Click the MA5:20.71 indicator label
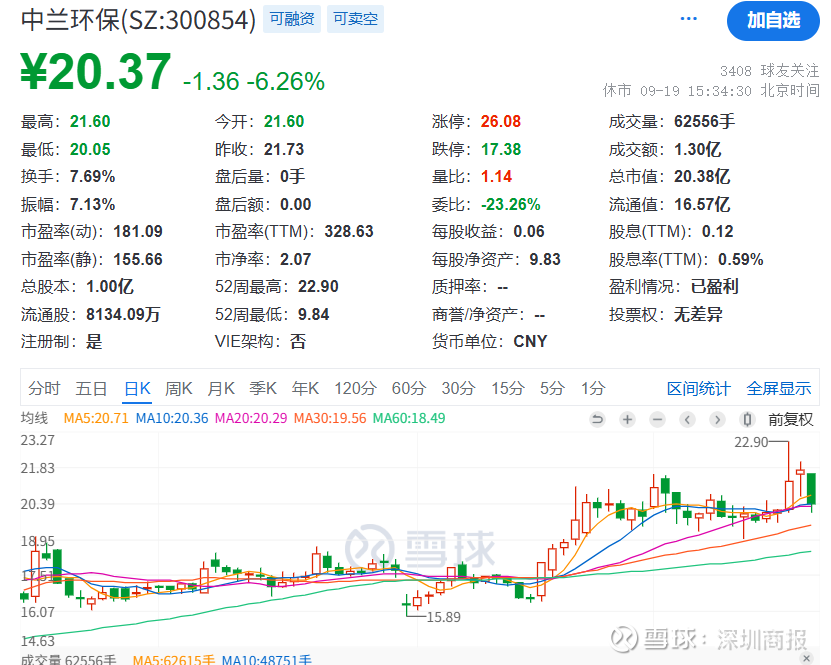Viewport: 831px width, 665px height. point(96,418)
